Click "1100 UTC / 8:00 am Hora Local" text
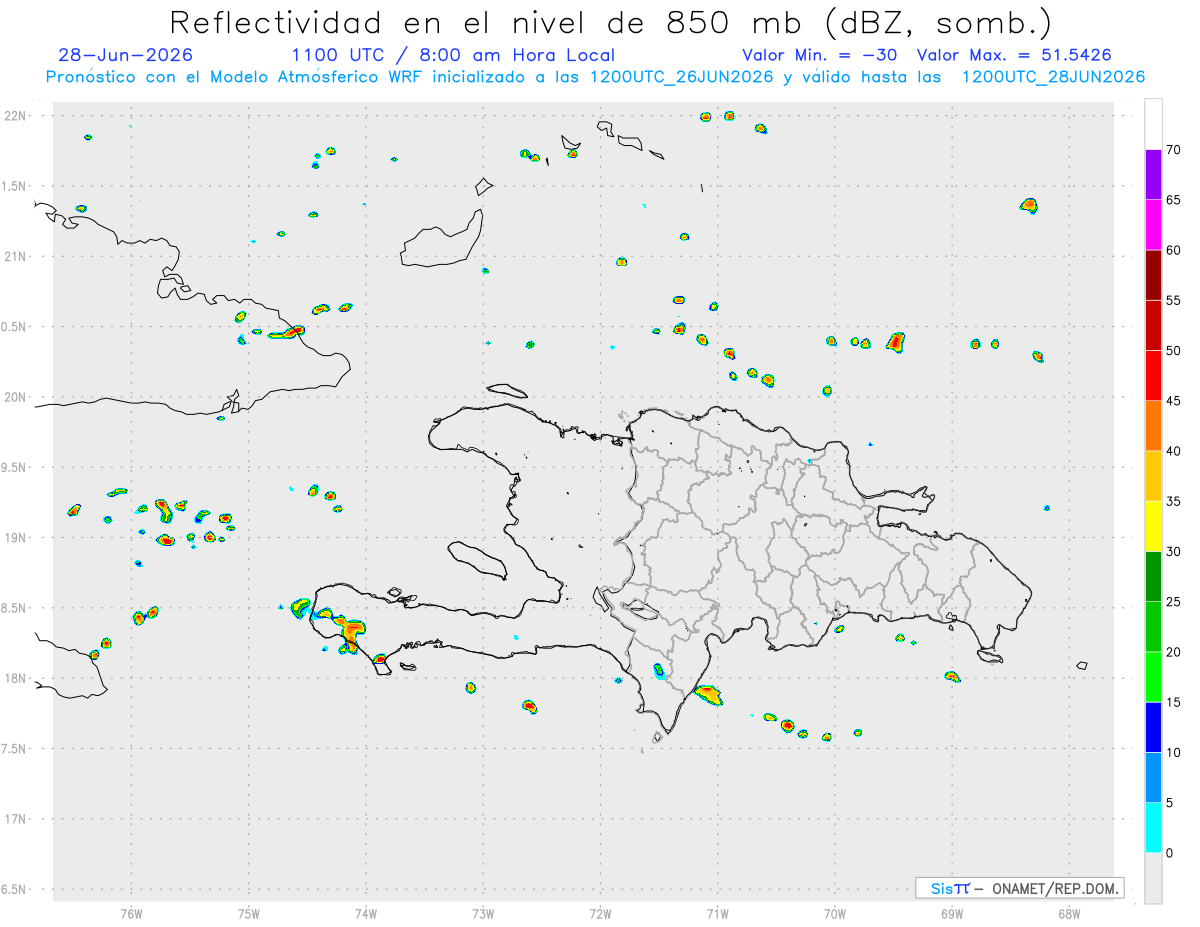The width and height of the screenshot is (1200, 927). (x=453, y=55)
